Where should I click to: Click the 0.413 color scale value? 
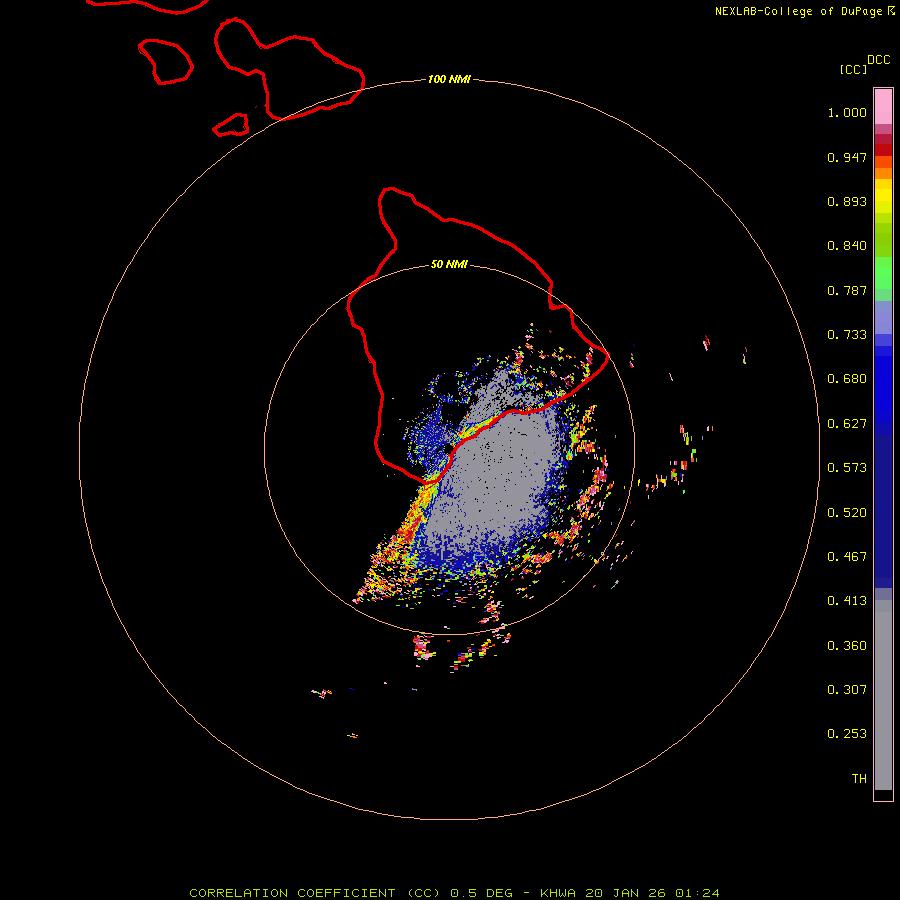pyautogui.click(x=847, y=601)
